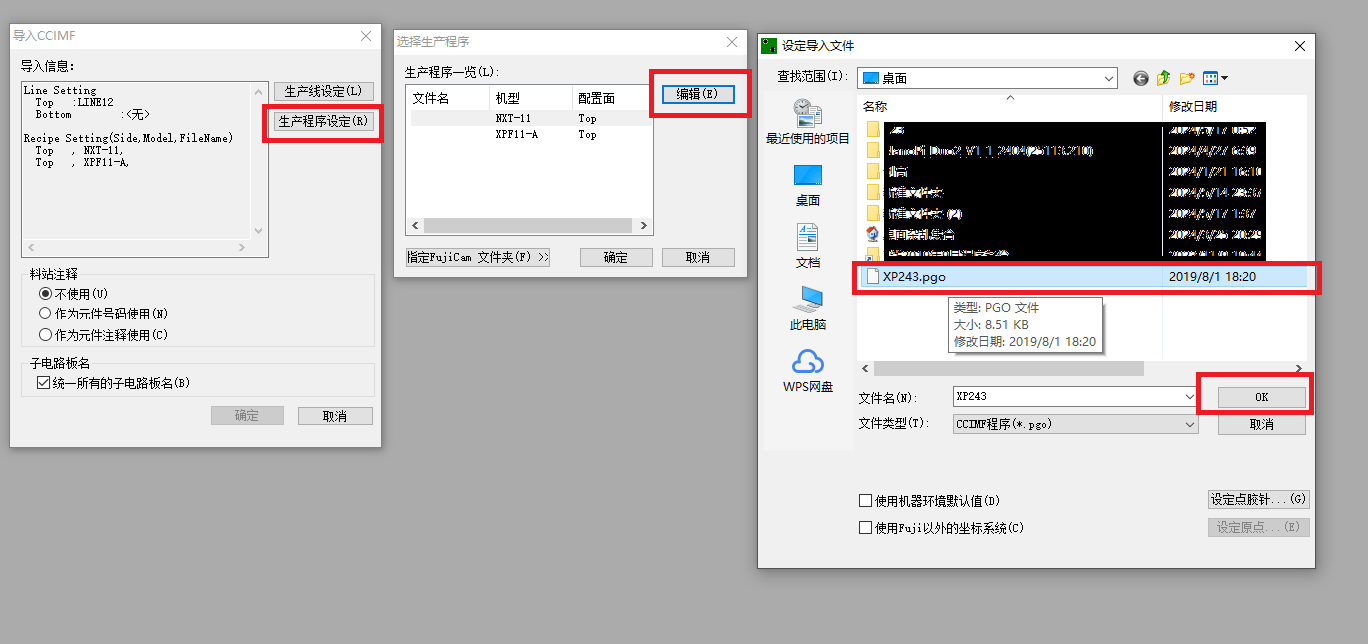Screen dimensions: 1368x644
Task: Select the 不使用 radio option
Action: click(45, 294)
